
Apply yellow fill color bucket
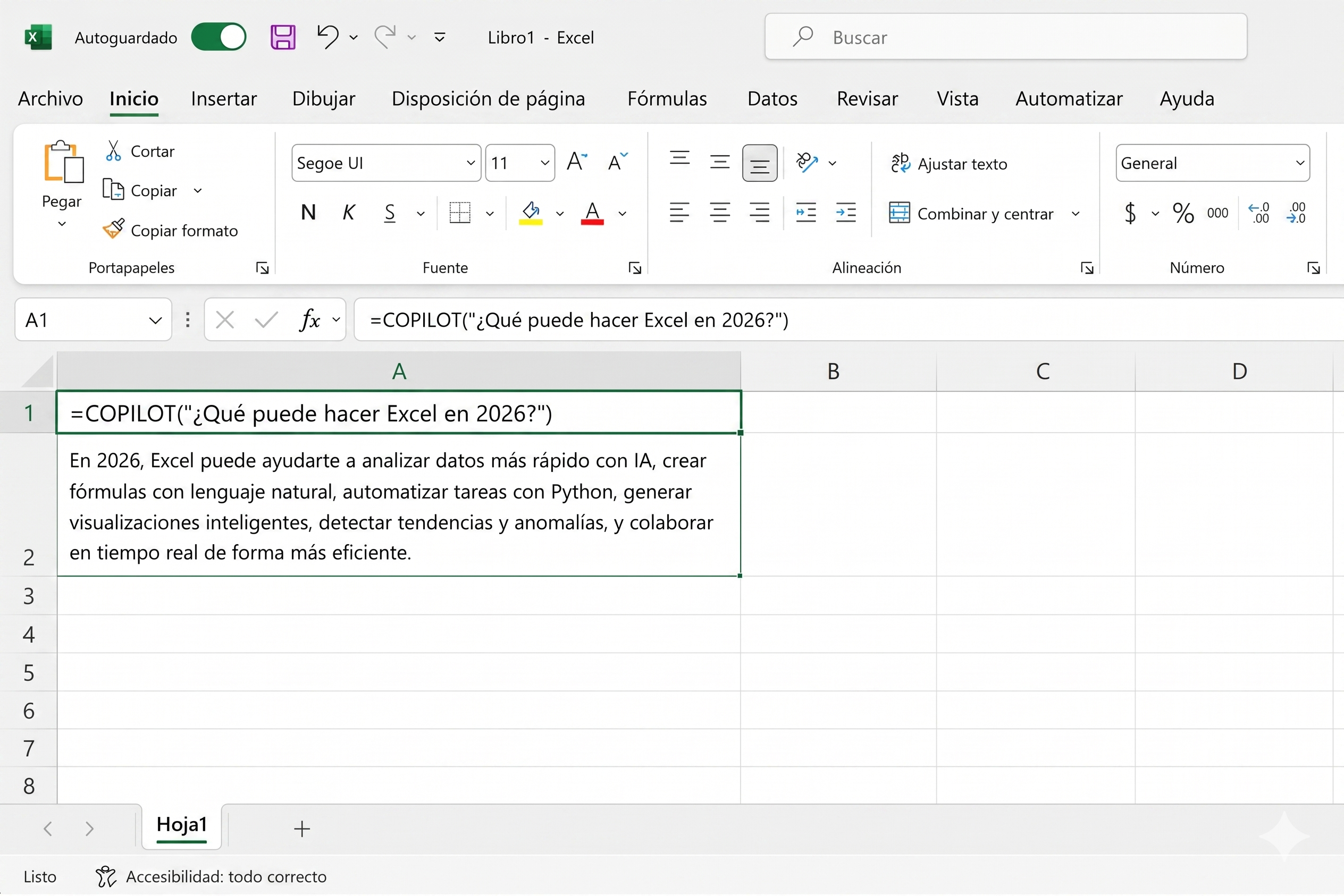pyautogui.click(x=531, y=213)
